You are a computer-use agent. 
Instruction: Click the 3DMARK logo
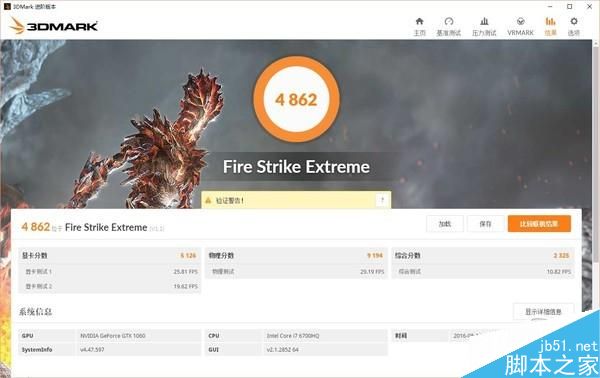click(54, 26)
